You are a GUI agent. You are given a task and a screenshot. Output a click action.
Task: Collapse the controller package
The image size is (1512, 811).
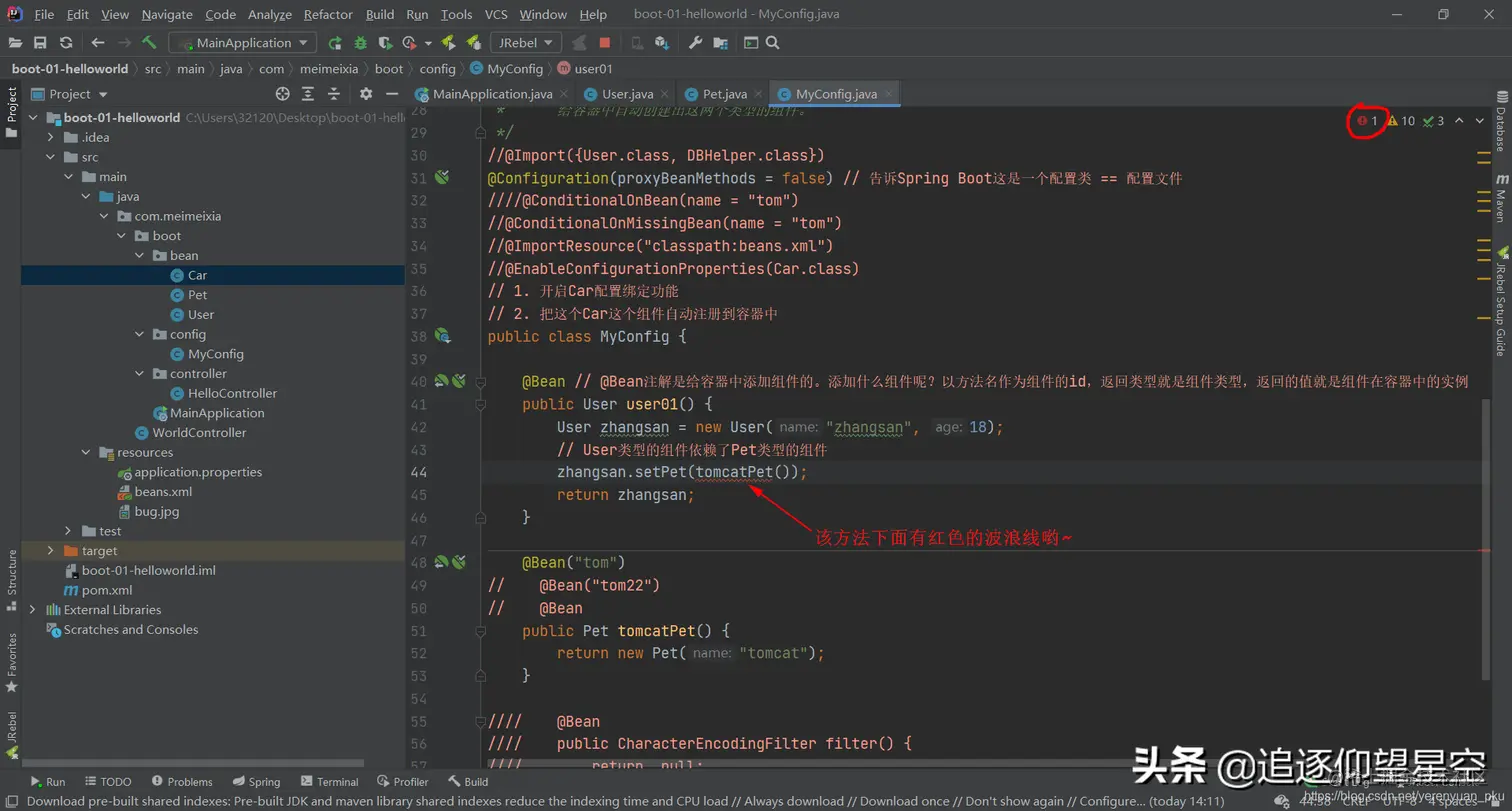[x=140, y=374]
